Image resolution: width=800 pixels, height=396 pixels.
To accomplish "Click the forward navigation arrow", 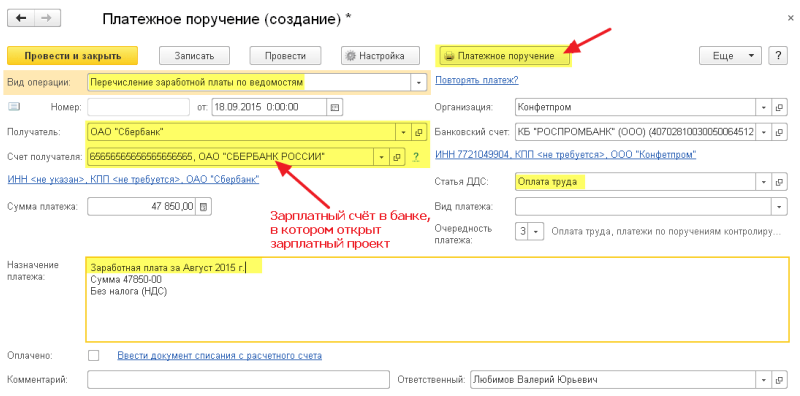I will (x=47, y=18).
